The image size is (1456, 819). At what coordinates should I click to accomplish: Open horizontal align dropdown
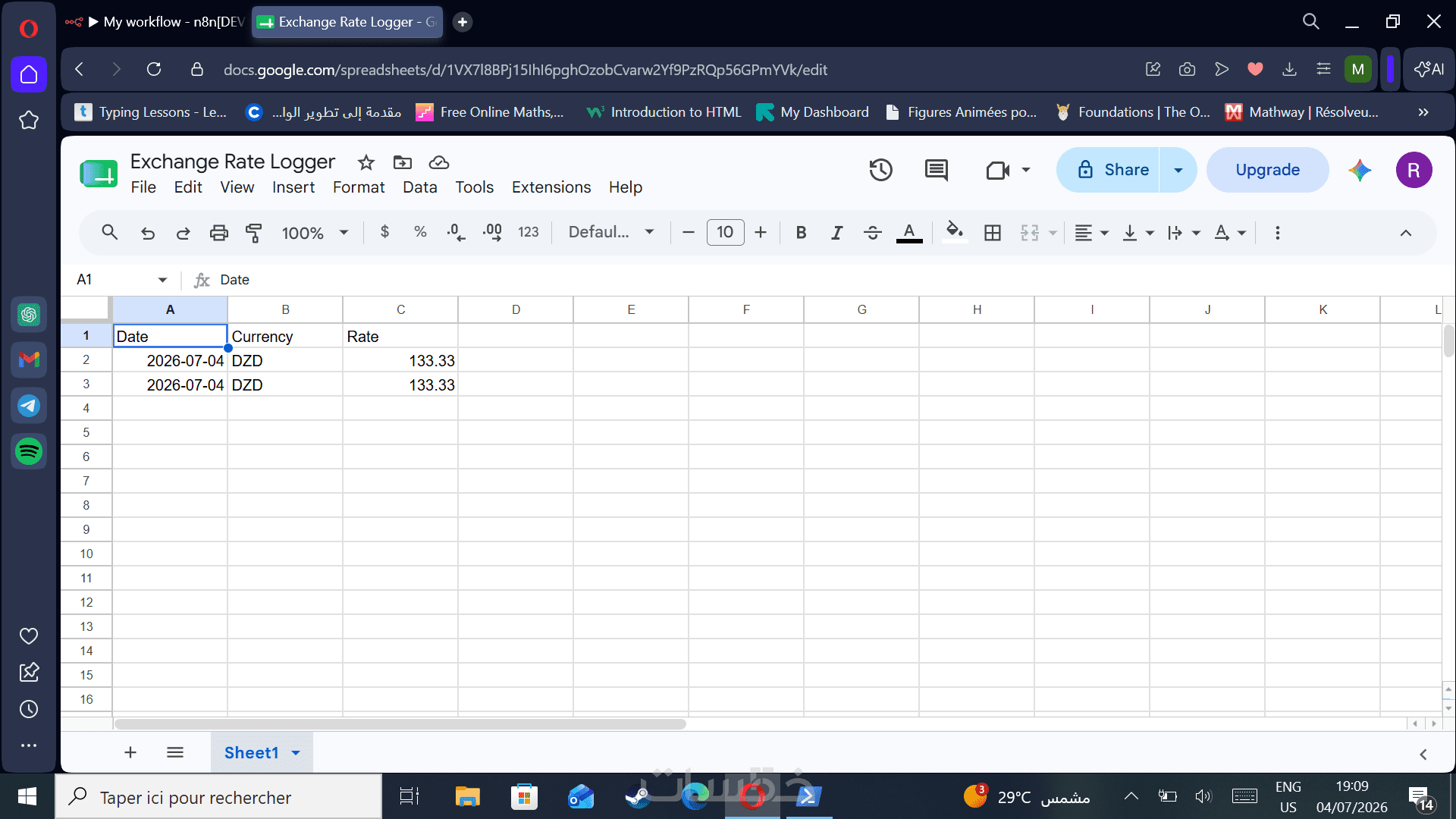coord(1092,233)
